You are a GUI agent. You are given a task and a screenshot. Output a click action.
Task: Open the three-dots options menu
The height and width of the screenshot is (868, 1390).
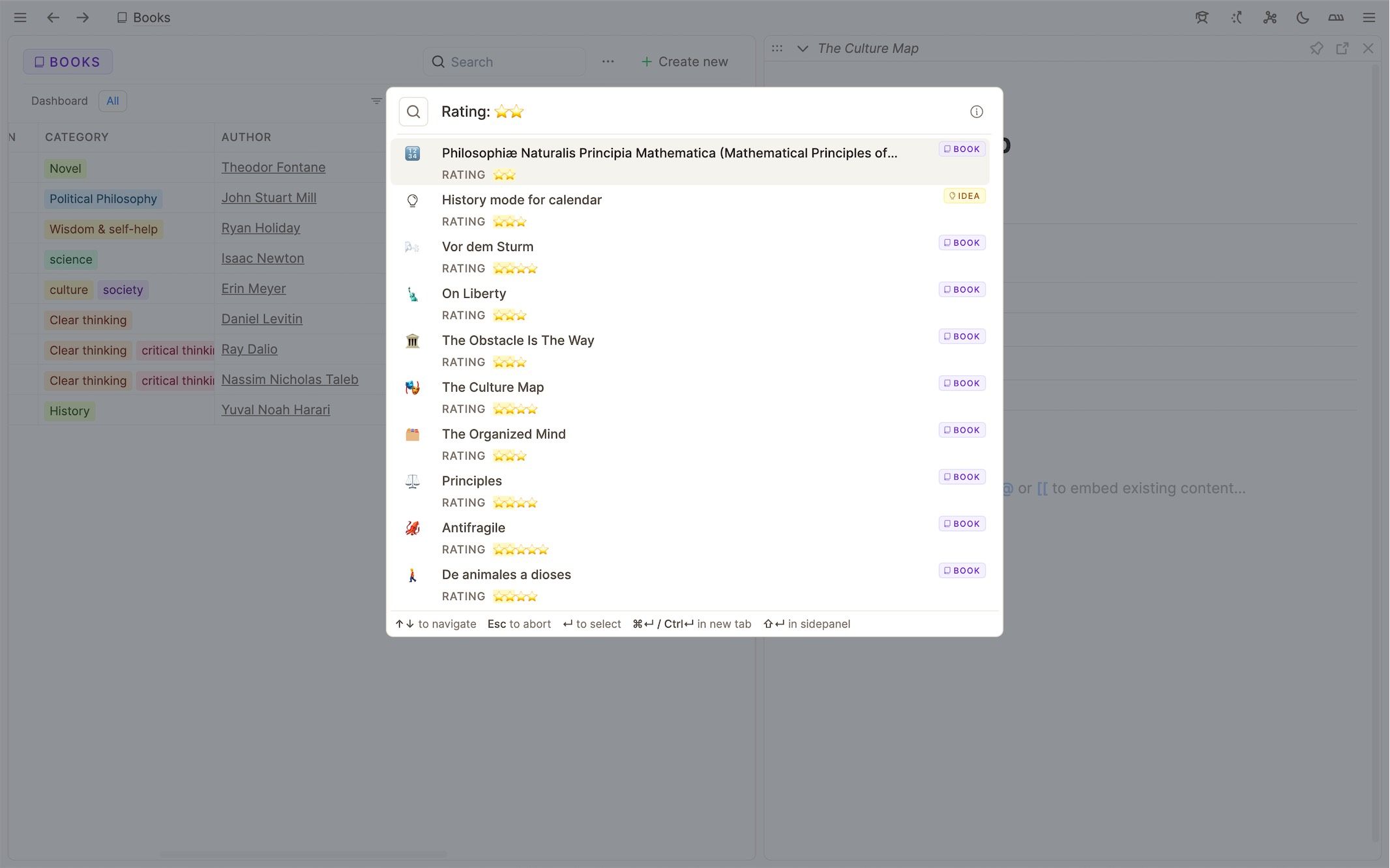(608, 62)
